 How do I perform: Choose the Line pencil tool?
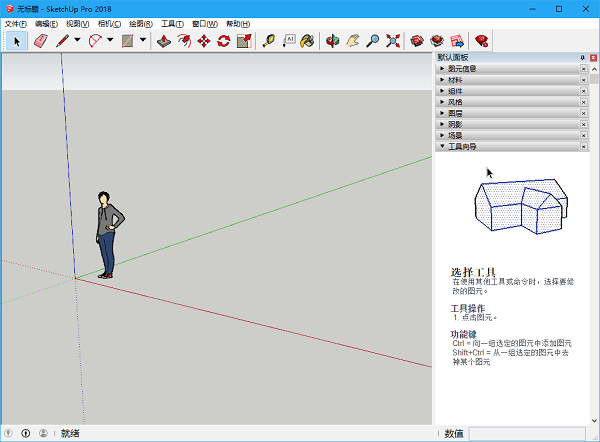[x=62, y=41]
